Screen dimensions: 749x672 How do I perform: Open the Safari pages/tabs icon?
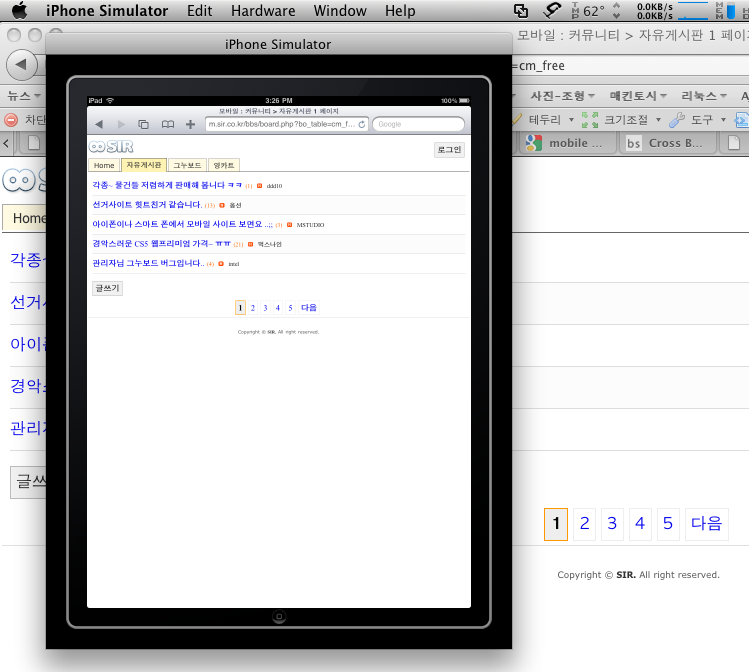pos(144,125)
